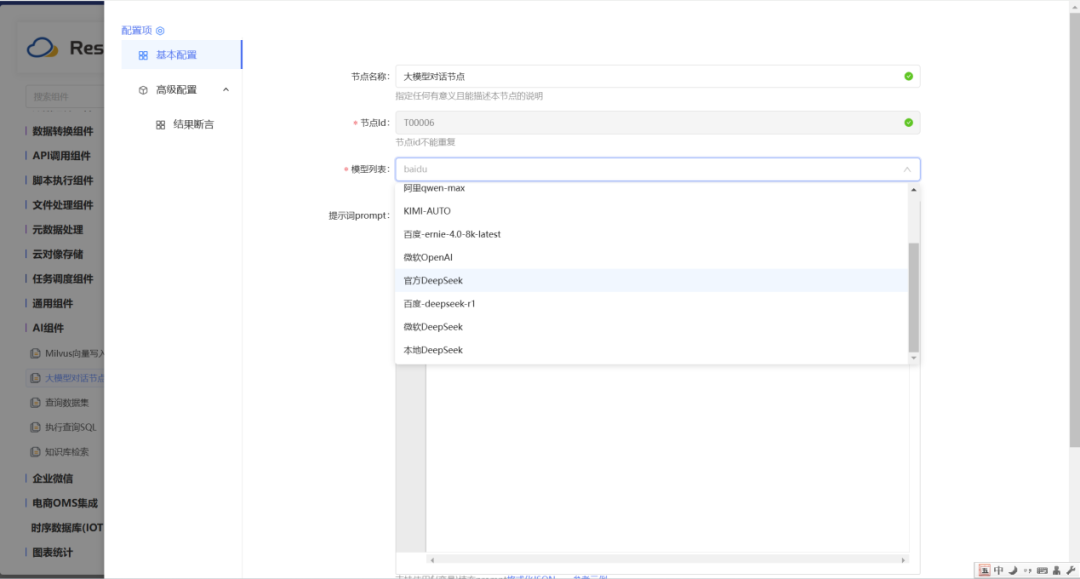Click the cube icon beside 高级配置
This screenshot has width=1080, height=579.
click(x=143, y=90)
